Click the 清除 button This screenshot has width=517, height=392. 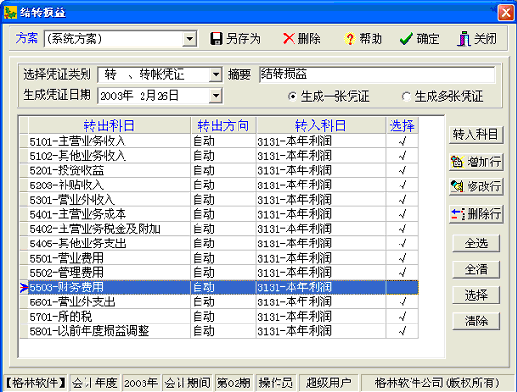tap(476, 321)
